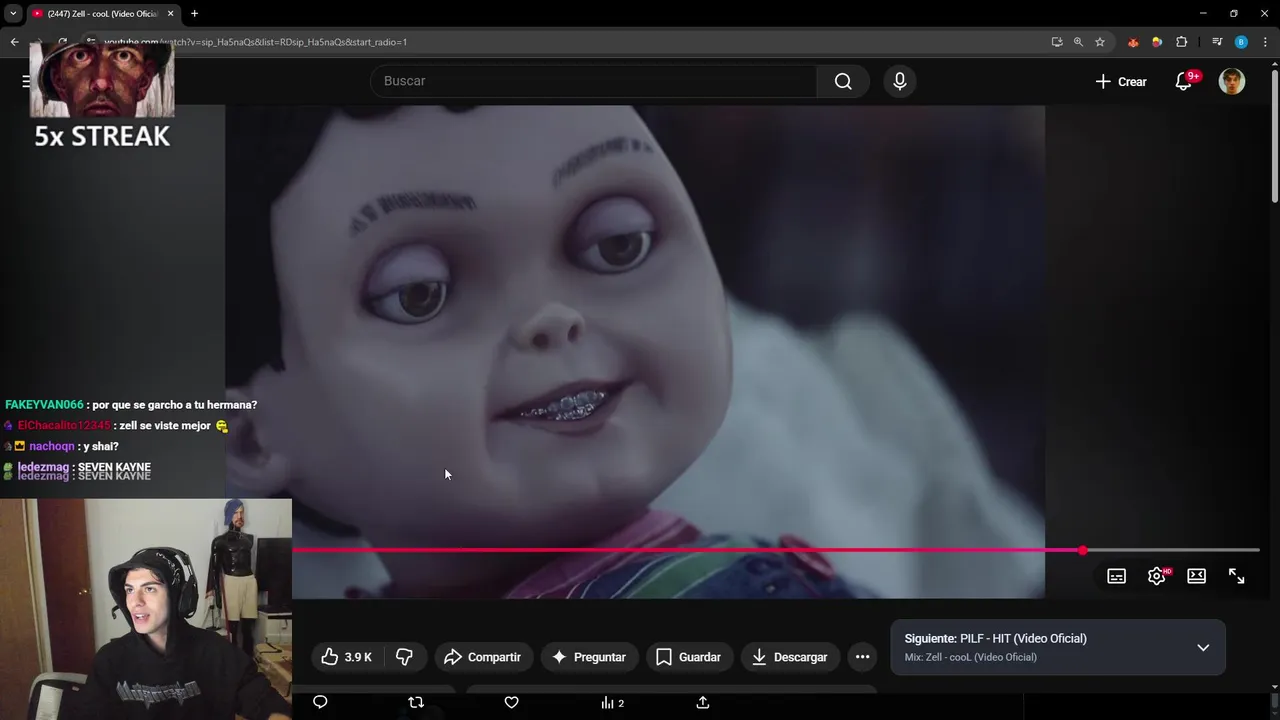This screenshot has height=720, width=1280.
Task: Open the Chrome three-dot menu
Action: (1265, 42)
